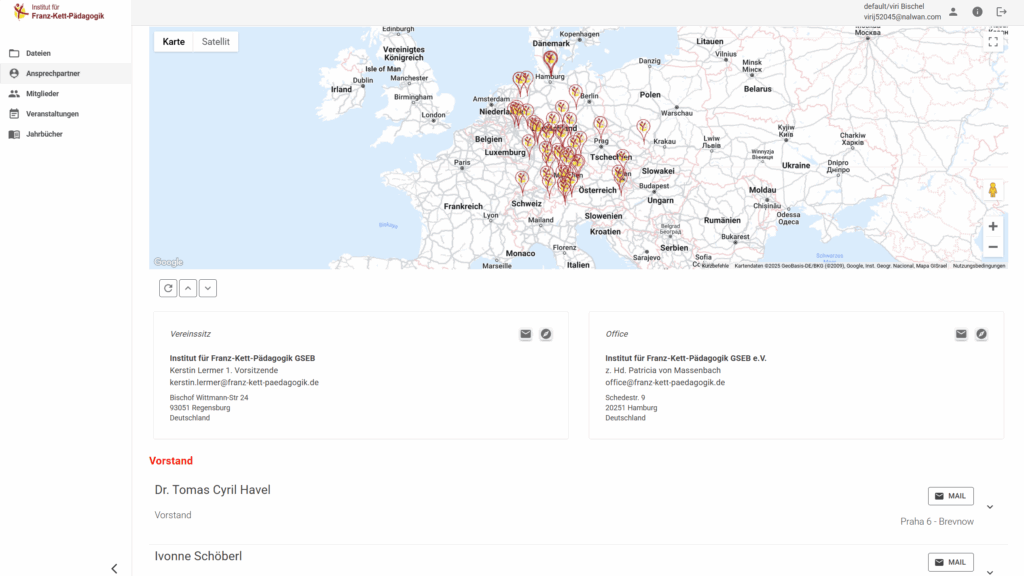This screenshot has width=1024, height=576.
Task: Expand Dr. Tomas Cyril Havel entry
Action: point(990,507)
